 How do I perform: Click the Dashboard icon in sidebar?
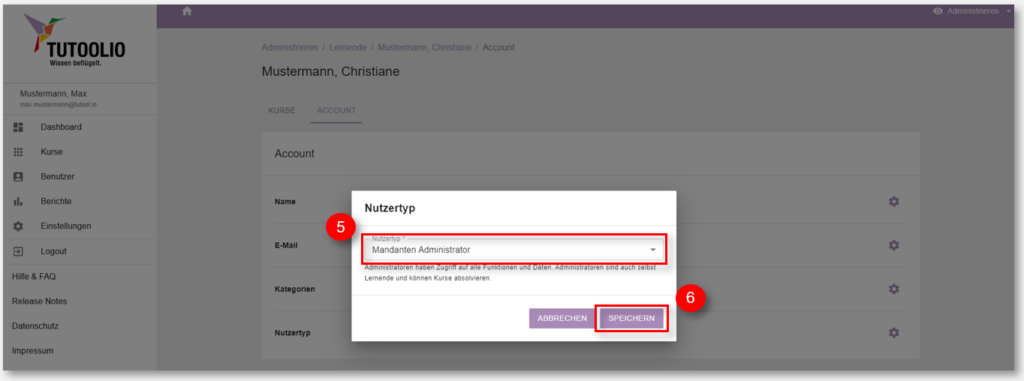point(18,127)
